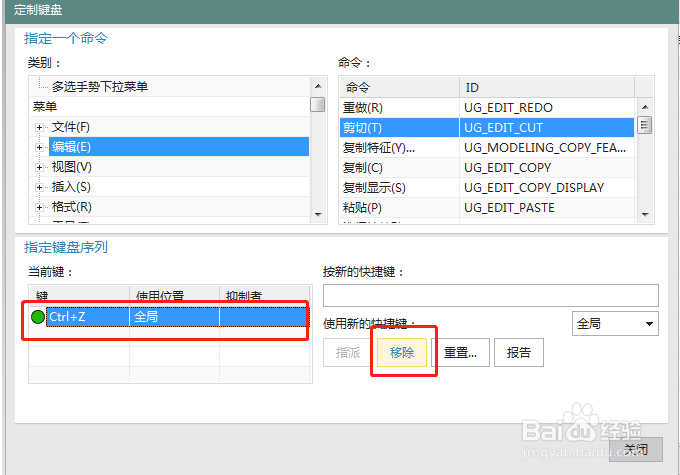Click the 全局 cell in the Ctrl+Z row
Image resolution: width=680 pixels, height=475 pixels.
click(x=174, y=317)
